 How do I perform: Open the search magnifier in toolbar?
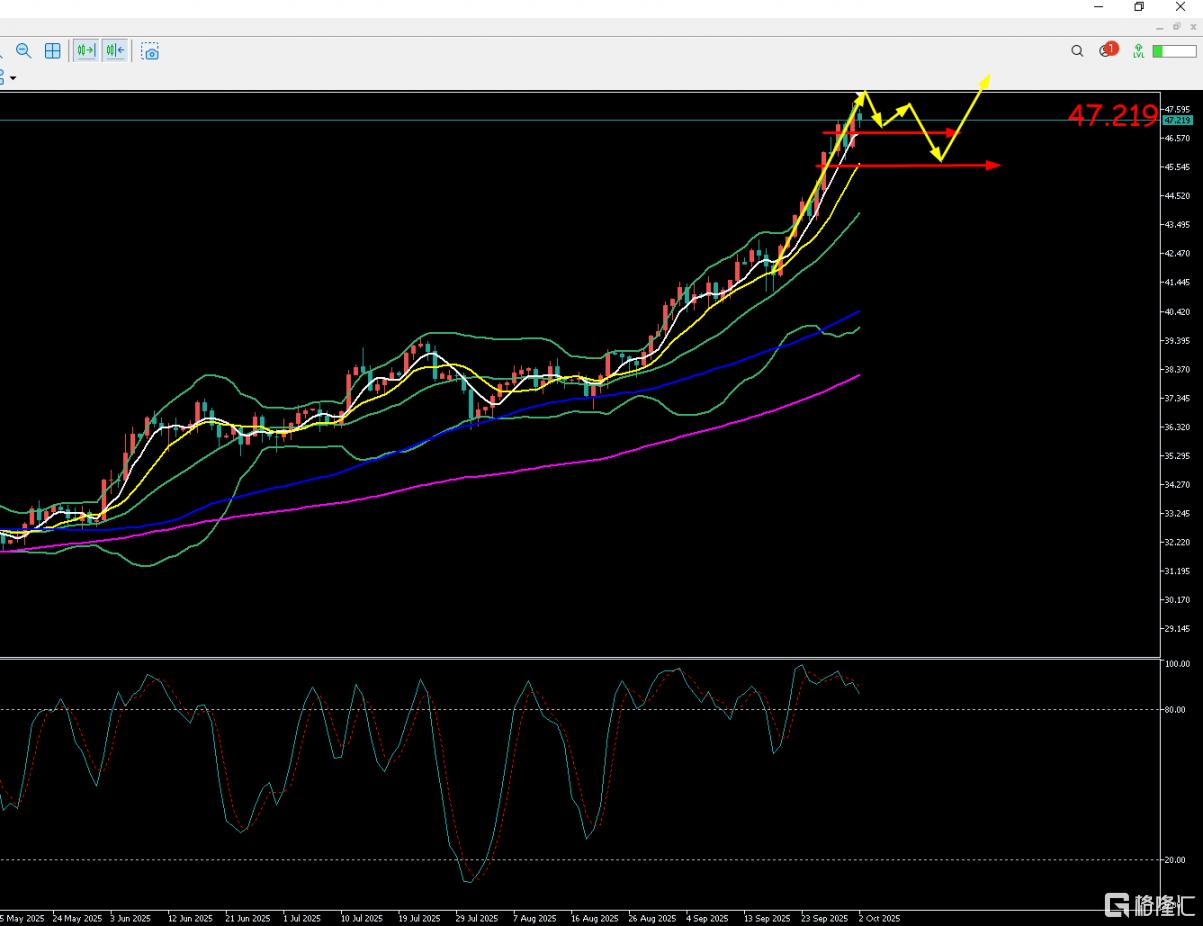[1077, 51]
